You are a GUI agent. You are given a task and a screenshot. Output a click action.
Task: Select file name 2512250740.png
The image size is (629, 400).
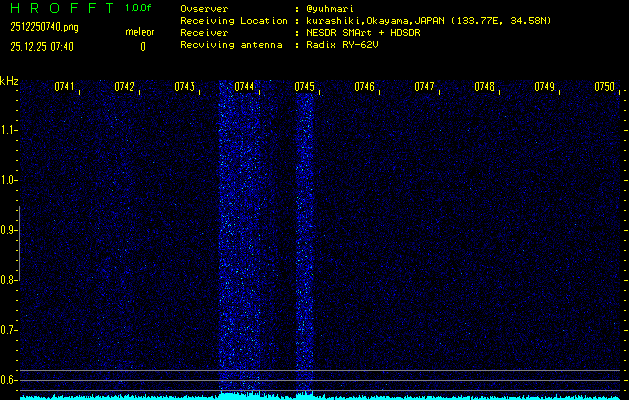tap(44, 27)
